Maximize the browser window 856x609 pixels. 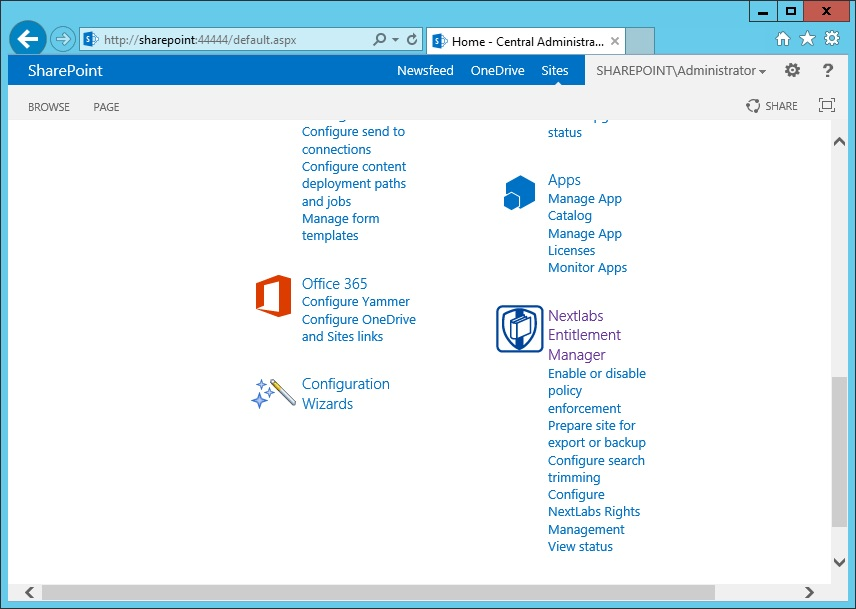pyautogui.click(x=791, y=11)
